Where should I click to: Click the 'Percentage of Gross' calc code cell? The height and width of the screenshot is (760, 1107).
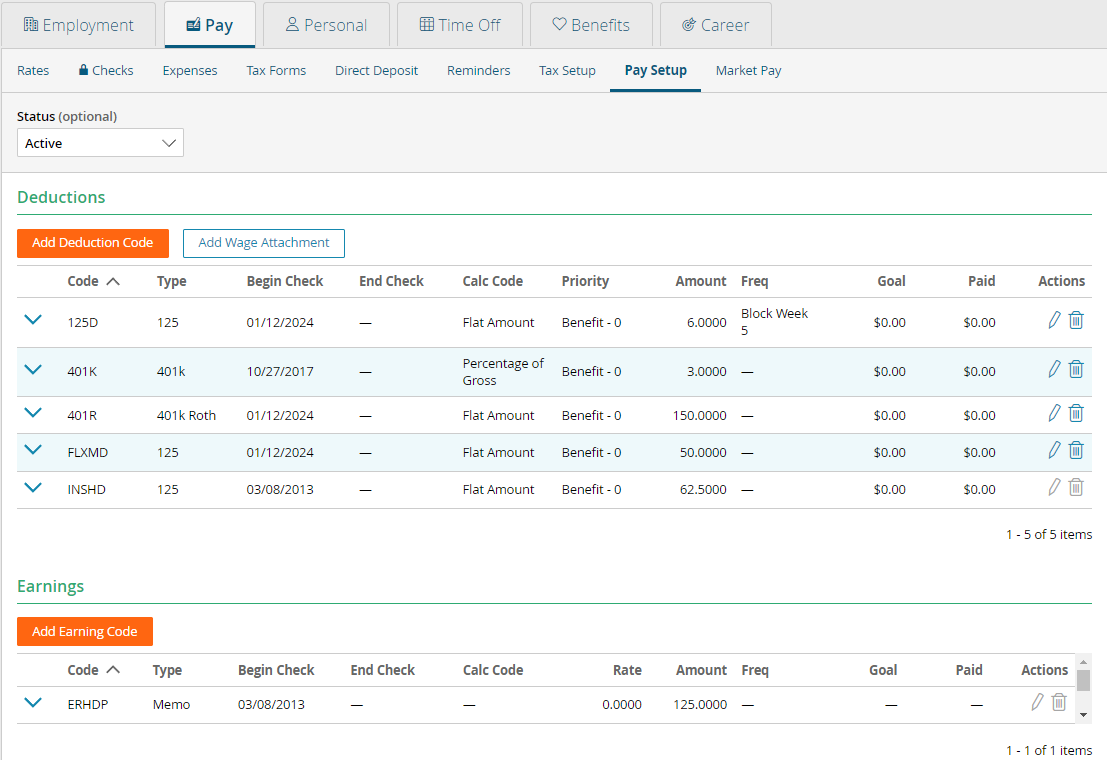click(x=503, y=372)
